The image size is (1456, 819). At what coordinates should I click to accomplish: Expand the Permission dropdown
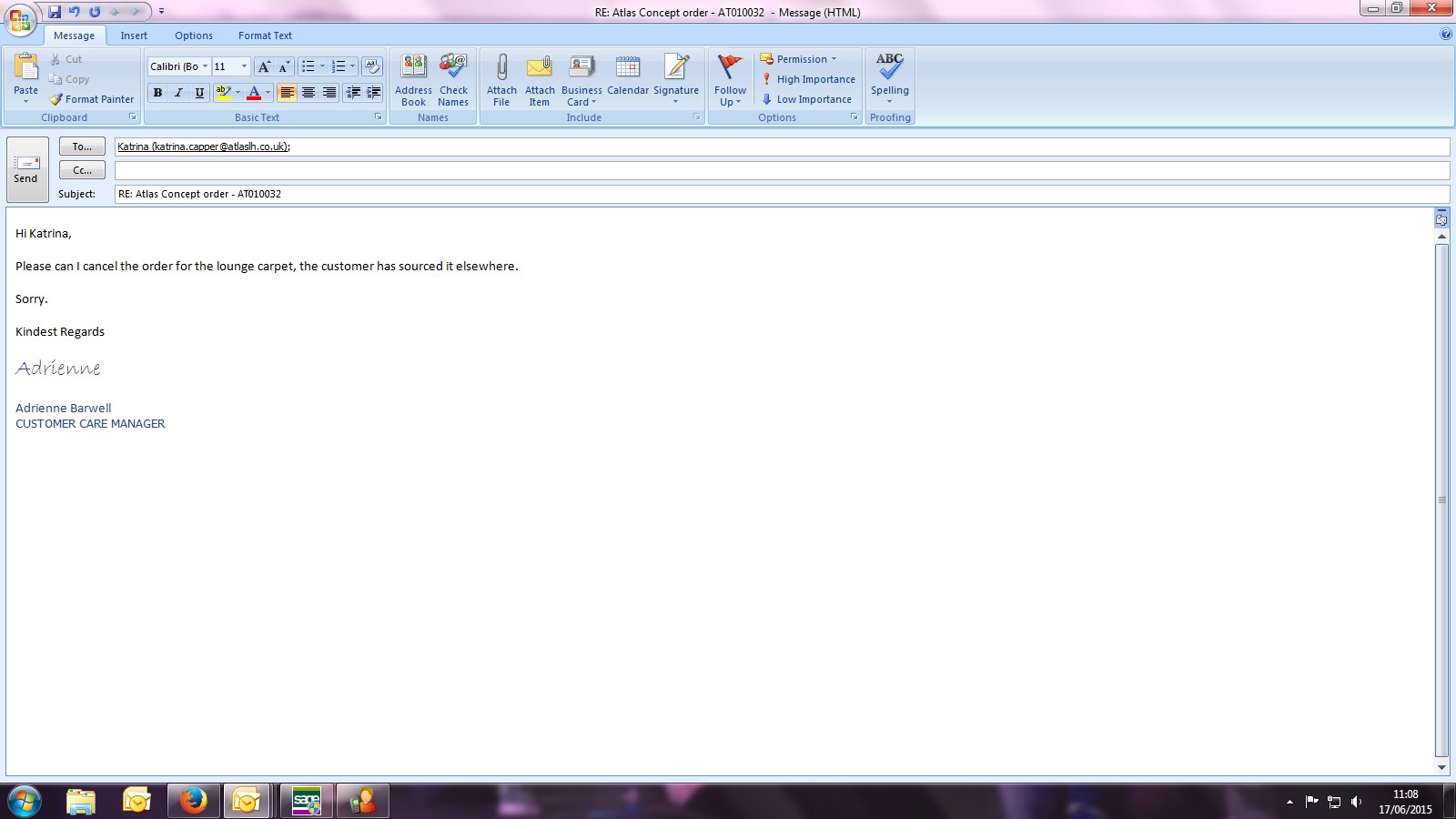coord(834,59)
